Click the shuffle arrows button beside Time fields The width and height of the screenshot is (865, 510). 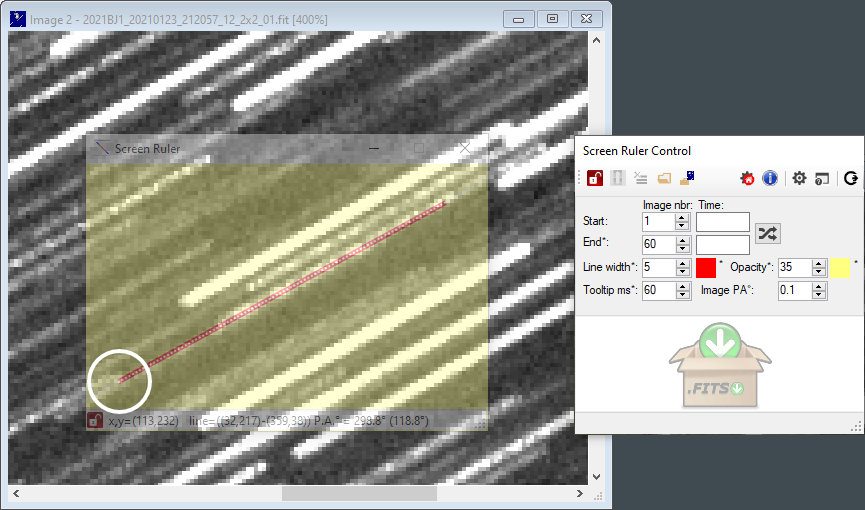click(x=768, y=233)
